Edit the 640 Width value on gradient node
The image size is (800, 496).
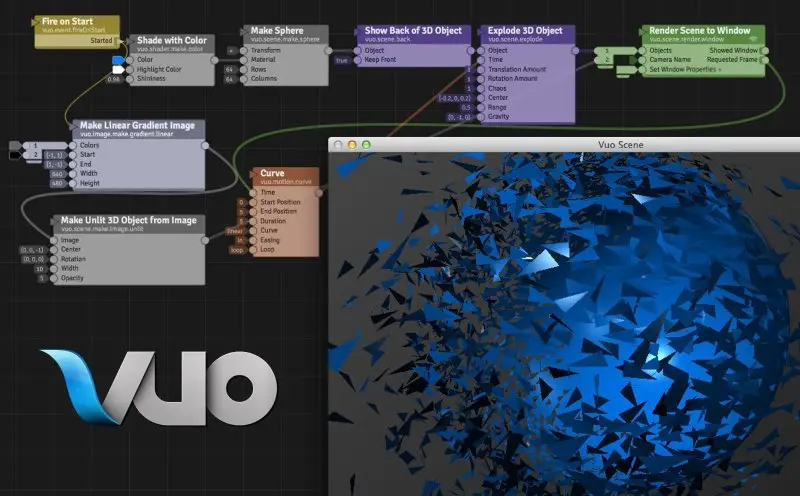coord(57,174)
